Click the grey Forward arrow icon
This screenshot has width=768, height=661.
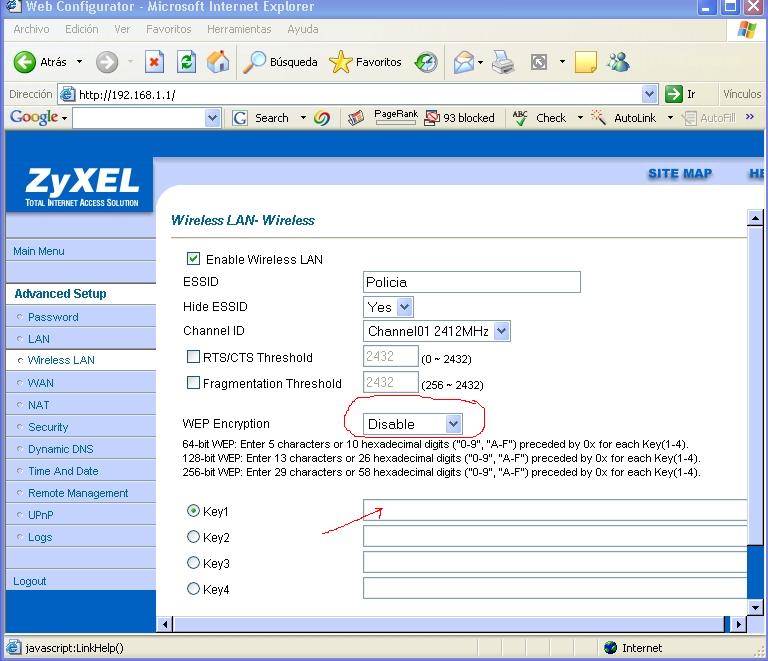107,62
